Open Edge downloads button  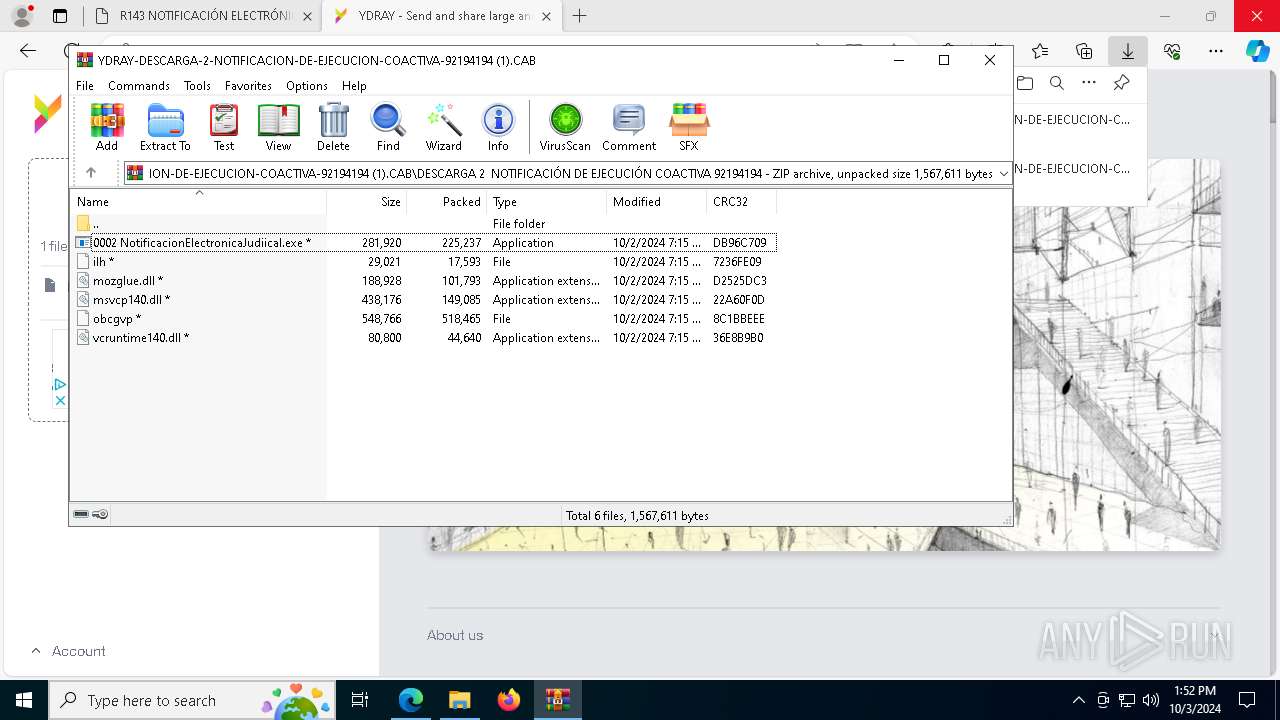click(1128, 51)
